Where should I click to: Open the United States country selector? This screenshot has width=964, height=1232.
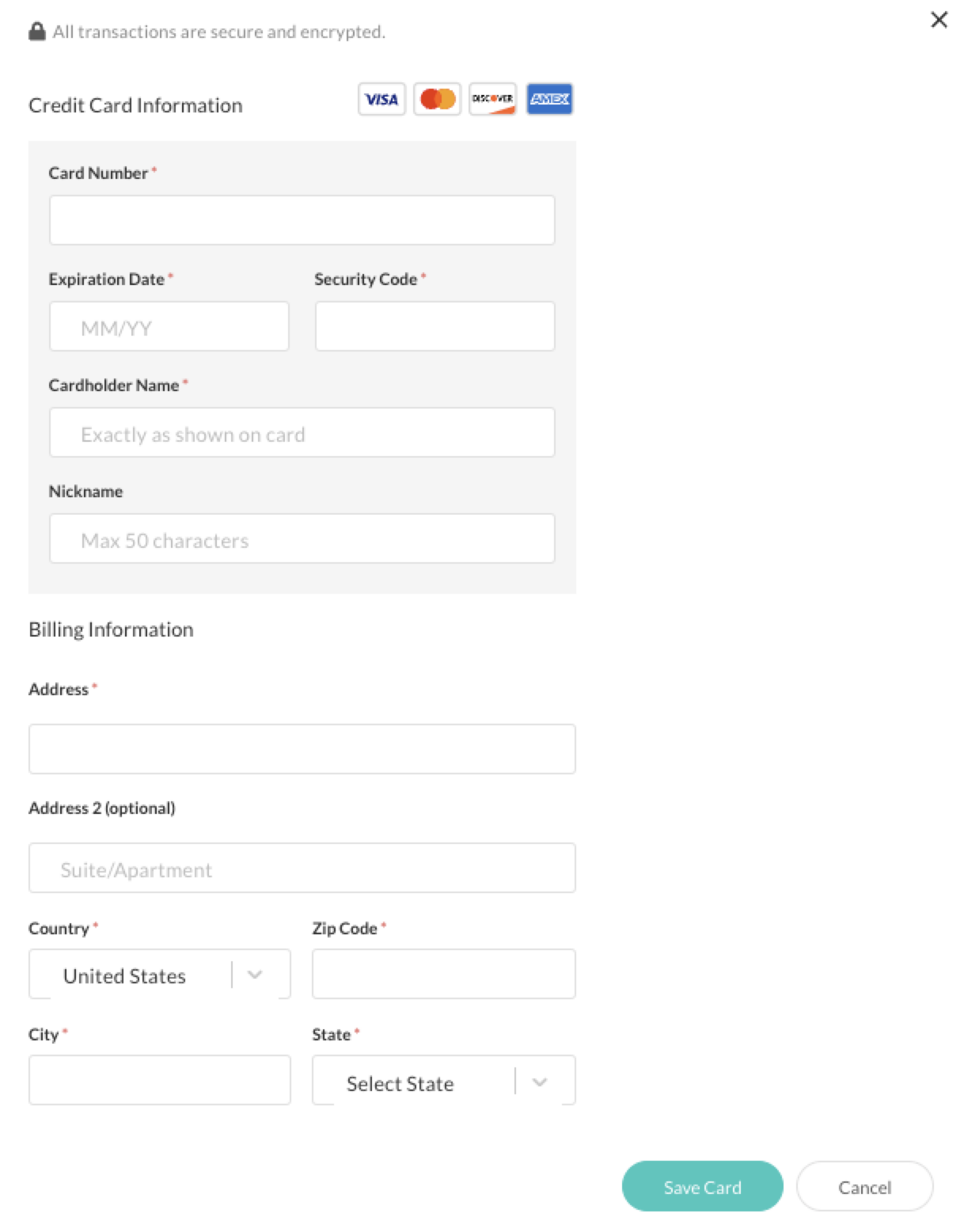point(158,974)
